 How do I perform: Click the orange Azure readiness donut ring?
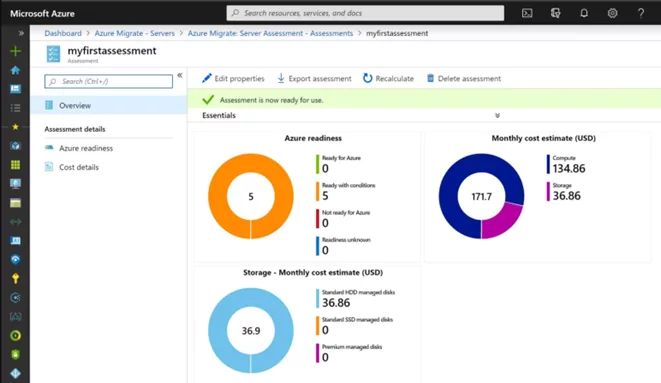(218, 196)
